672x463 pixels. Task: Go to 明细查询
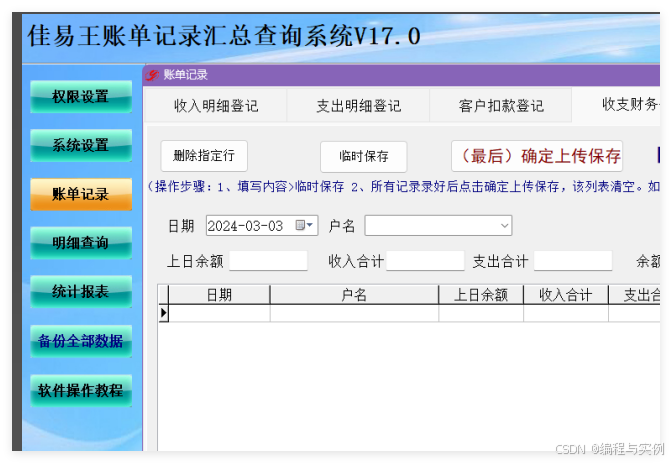point(81,243)
